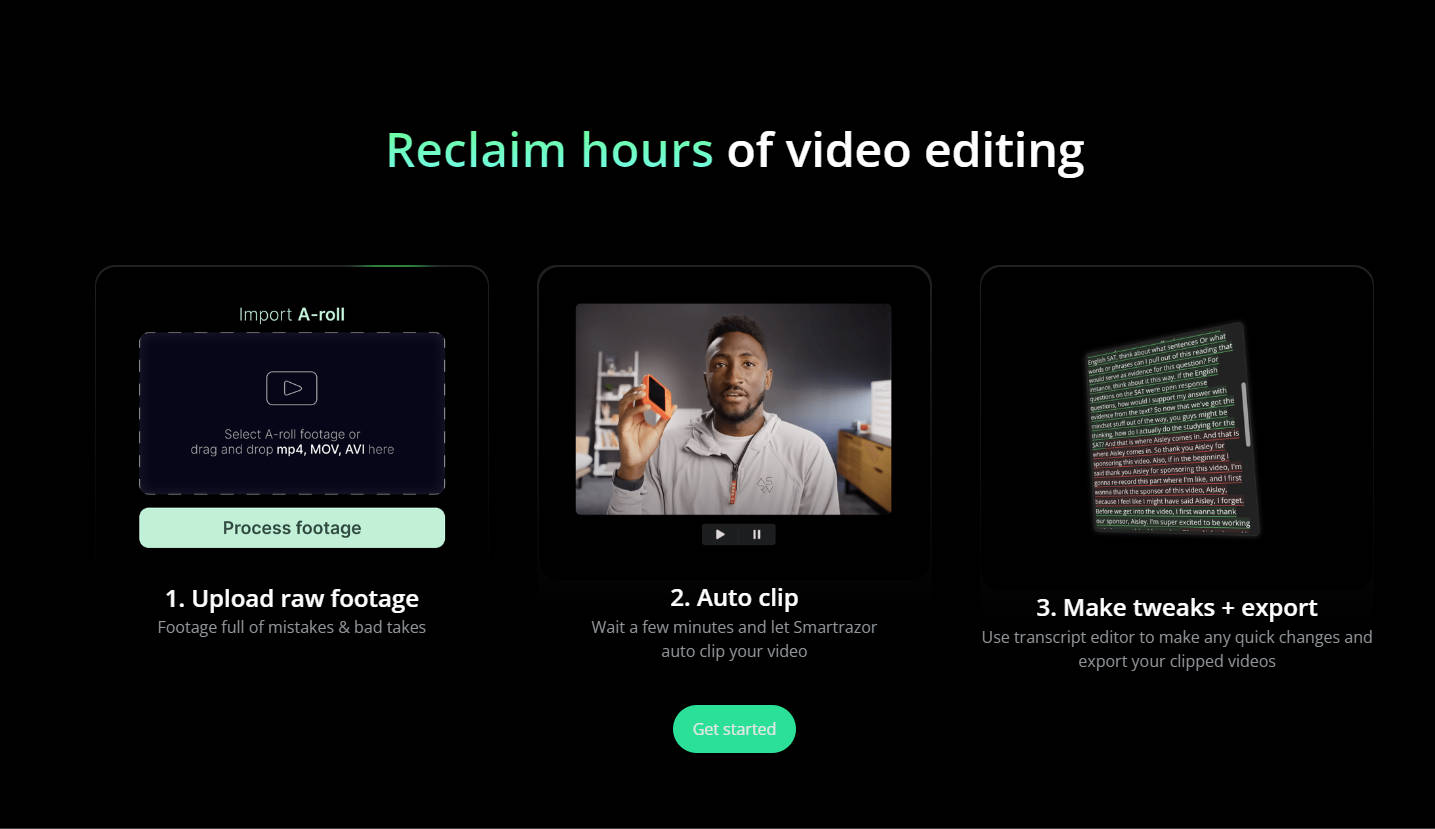Click the "3. Make tweaks + export" heading

[1176, 608]
